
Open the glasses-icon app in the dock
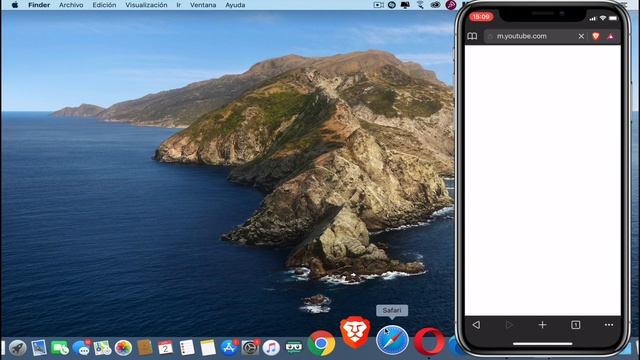tap(293, 348)
